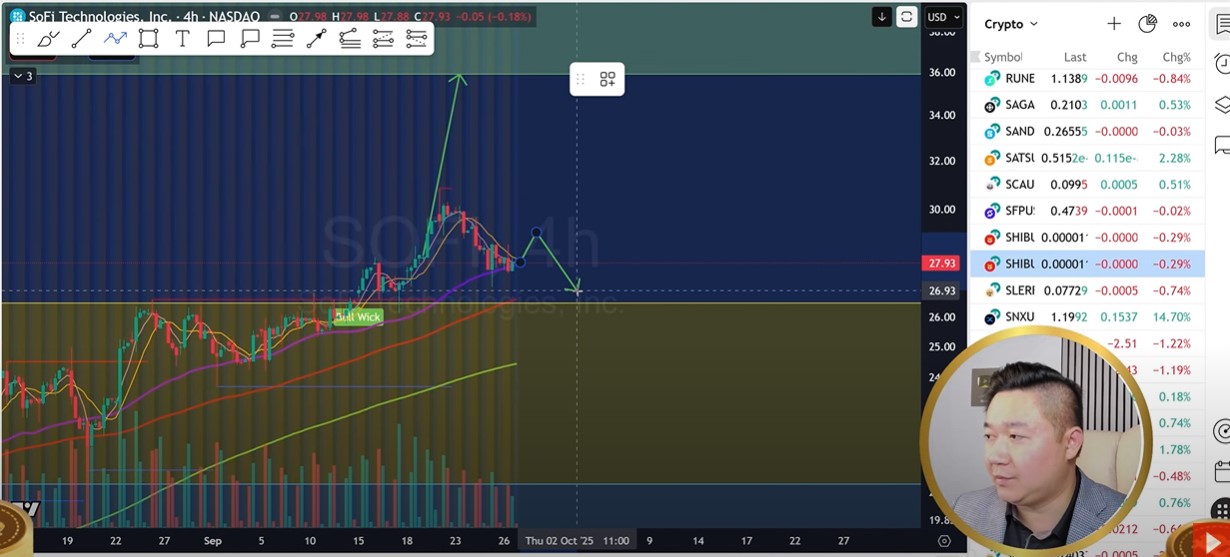1230x557 pixels.
Task: Choose the Path zigzag line tool
Action: tap(115, 39)
